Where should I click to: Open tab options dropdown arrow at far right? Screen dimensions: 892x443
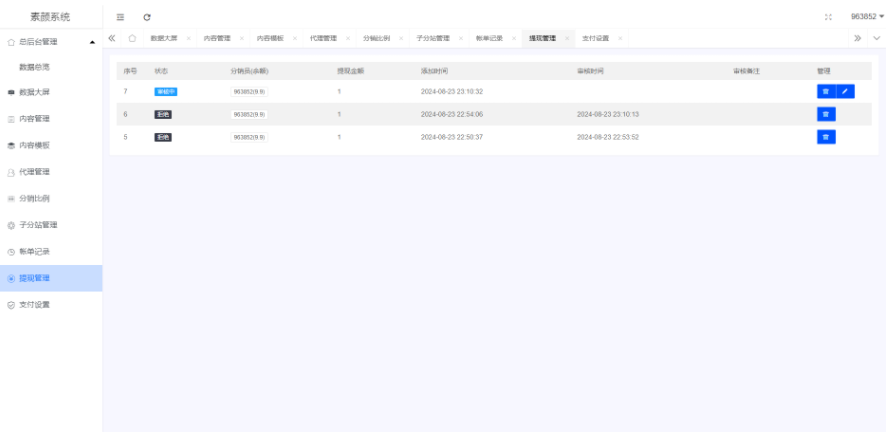point(877,38)
